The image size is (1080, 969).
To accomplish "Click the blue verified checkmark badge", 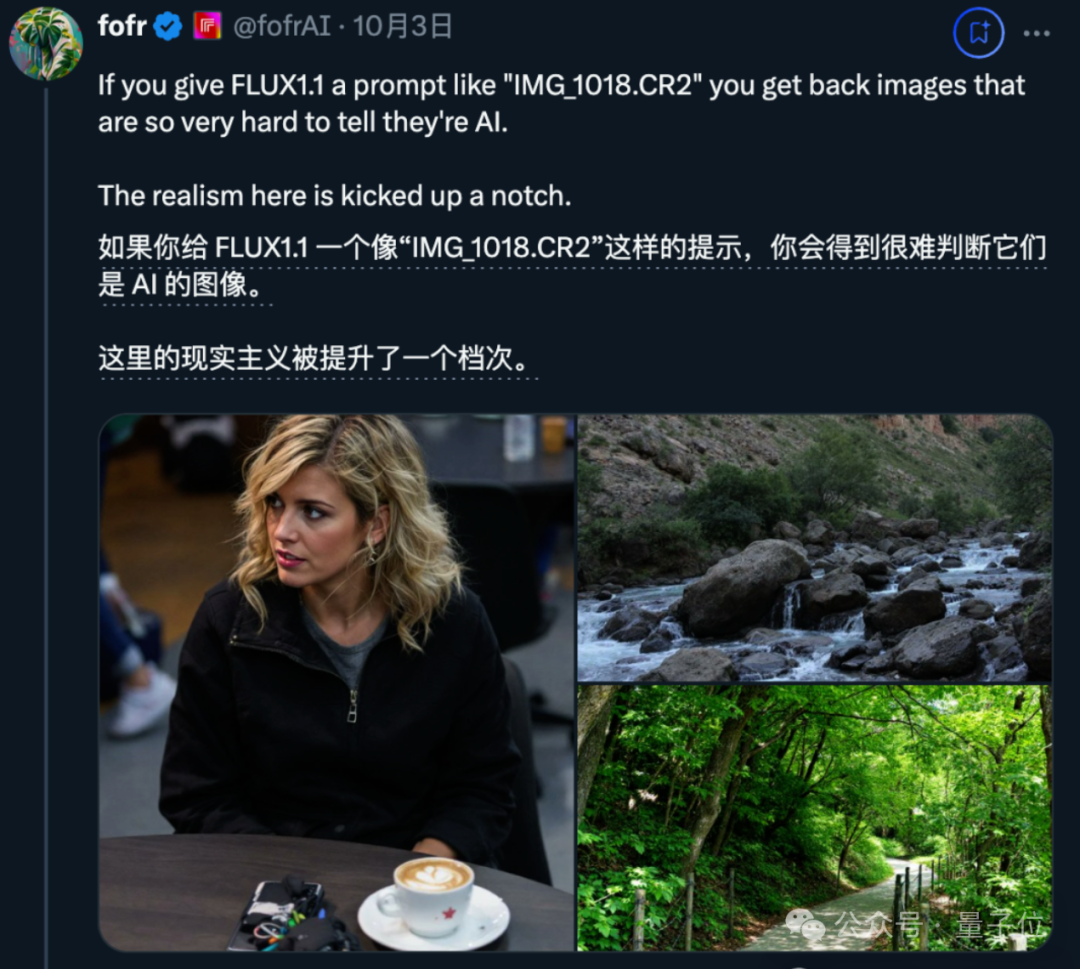I will click(167, 27).
